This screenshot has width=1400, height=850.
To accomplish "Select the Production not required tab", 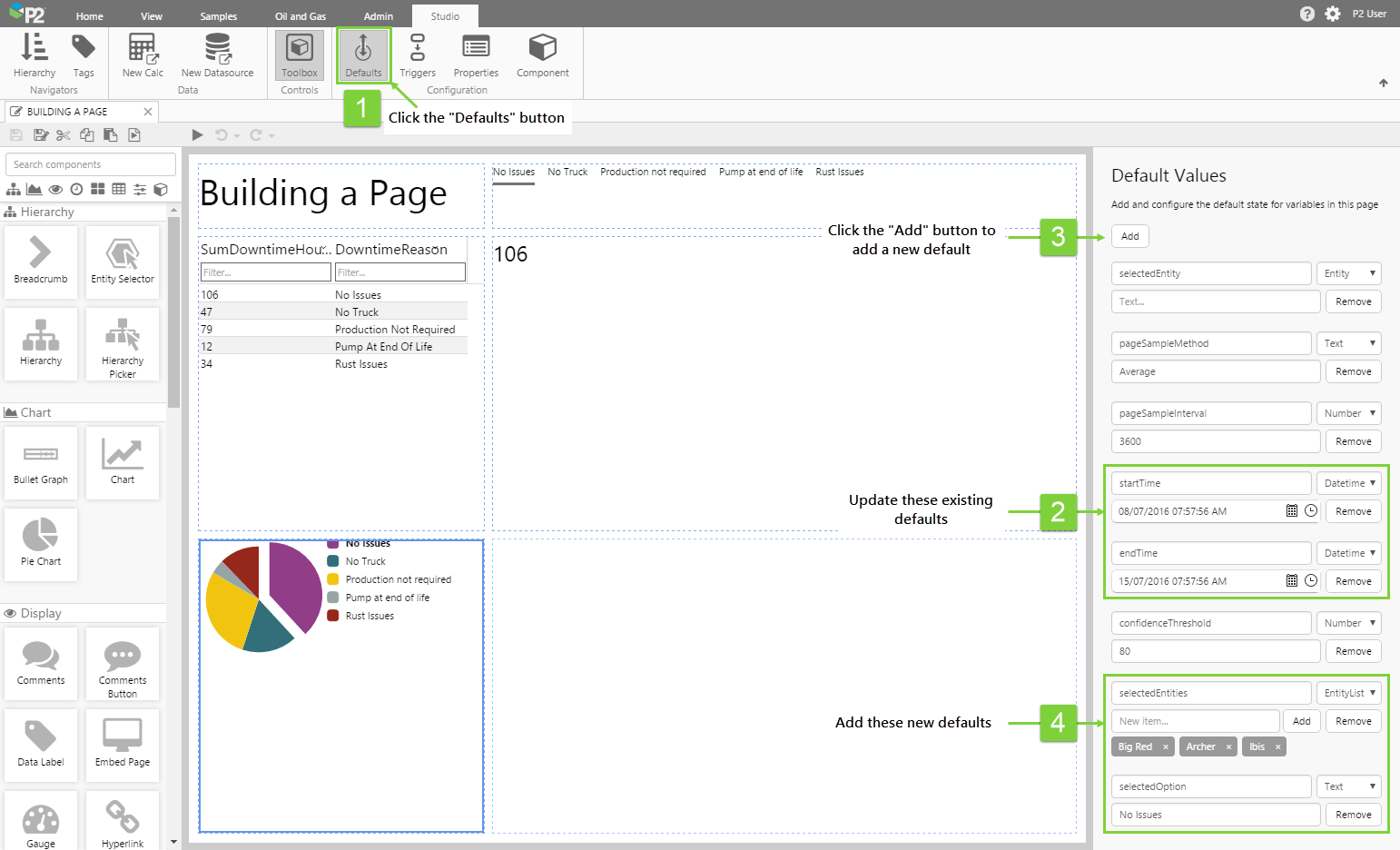I will click(653, 172).
